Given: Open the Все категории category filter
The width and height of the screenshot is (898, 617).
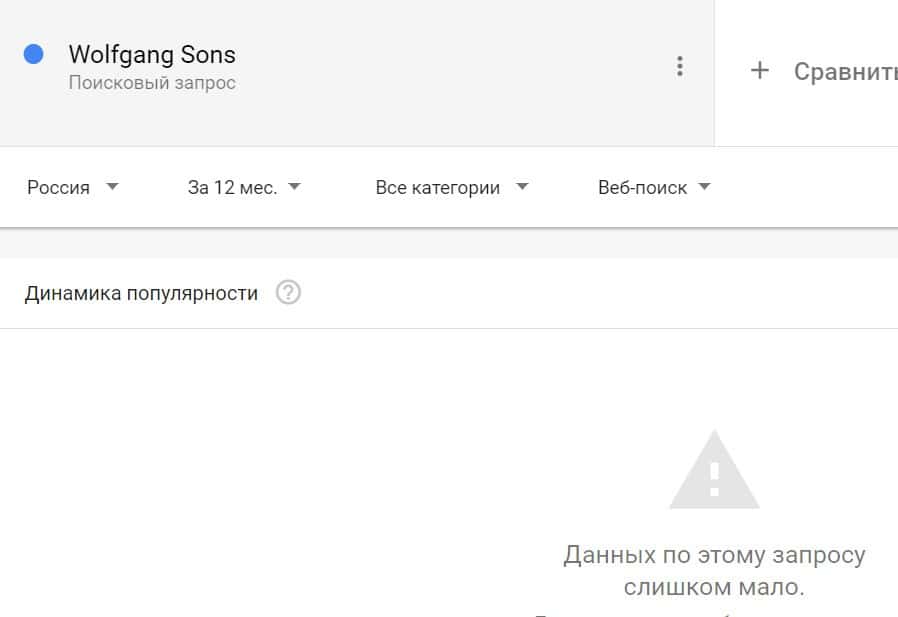Looking at the screenshot, I should point(437,188).
